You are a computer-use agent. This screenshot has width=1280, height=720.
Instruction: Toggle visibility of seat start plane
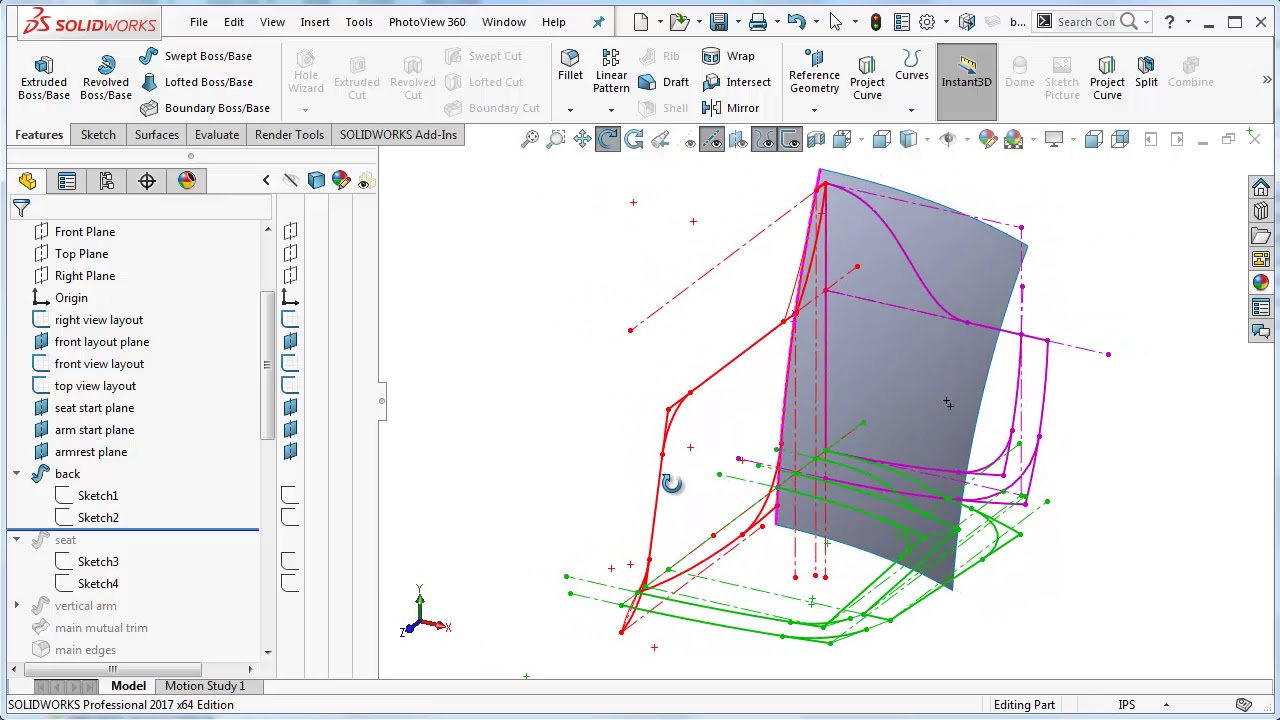pos(290,407)
